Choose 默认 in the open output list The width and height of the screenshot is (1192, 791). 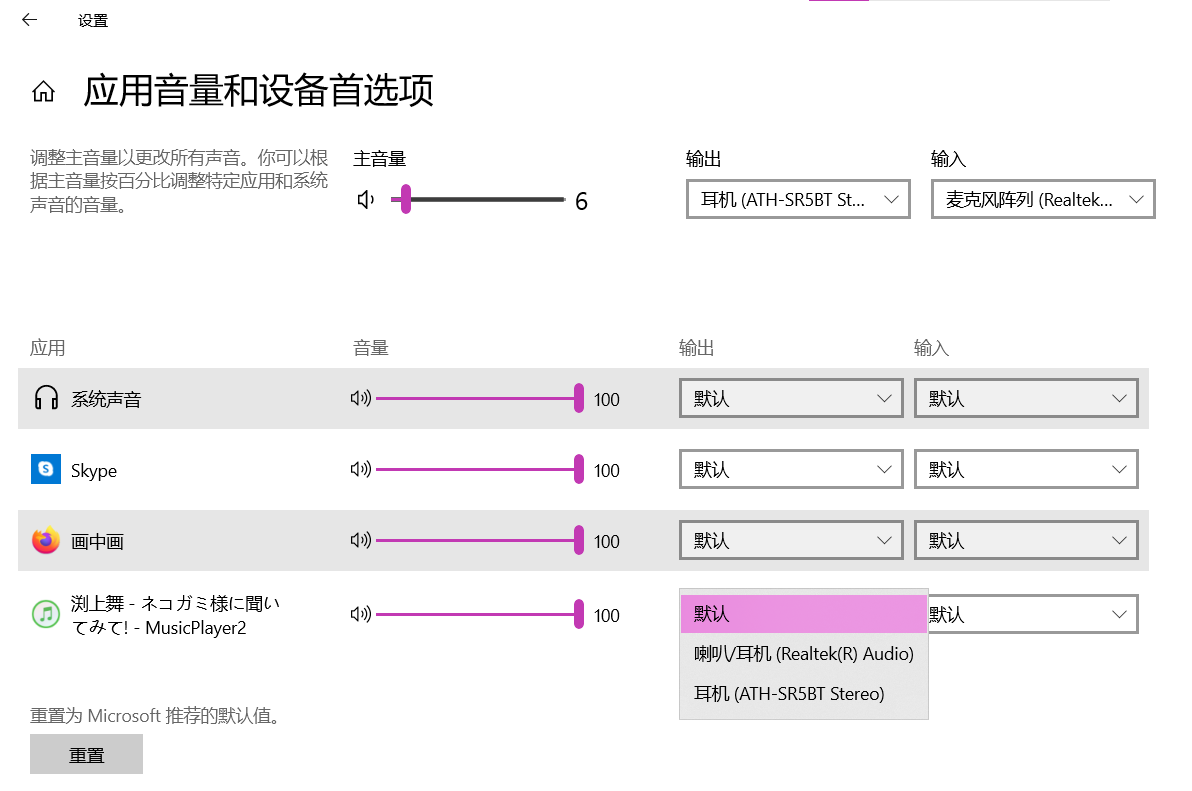pyautogui.click(x=803, y=613)
